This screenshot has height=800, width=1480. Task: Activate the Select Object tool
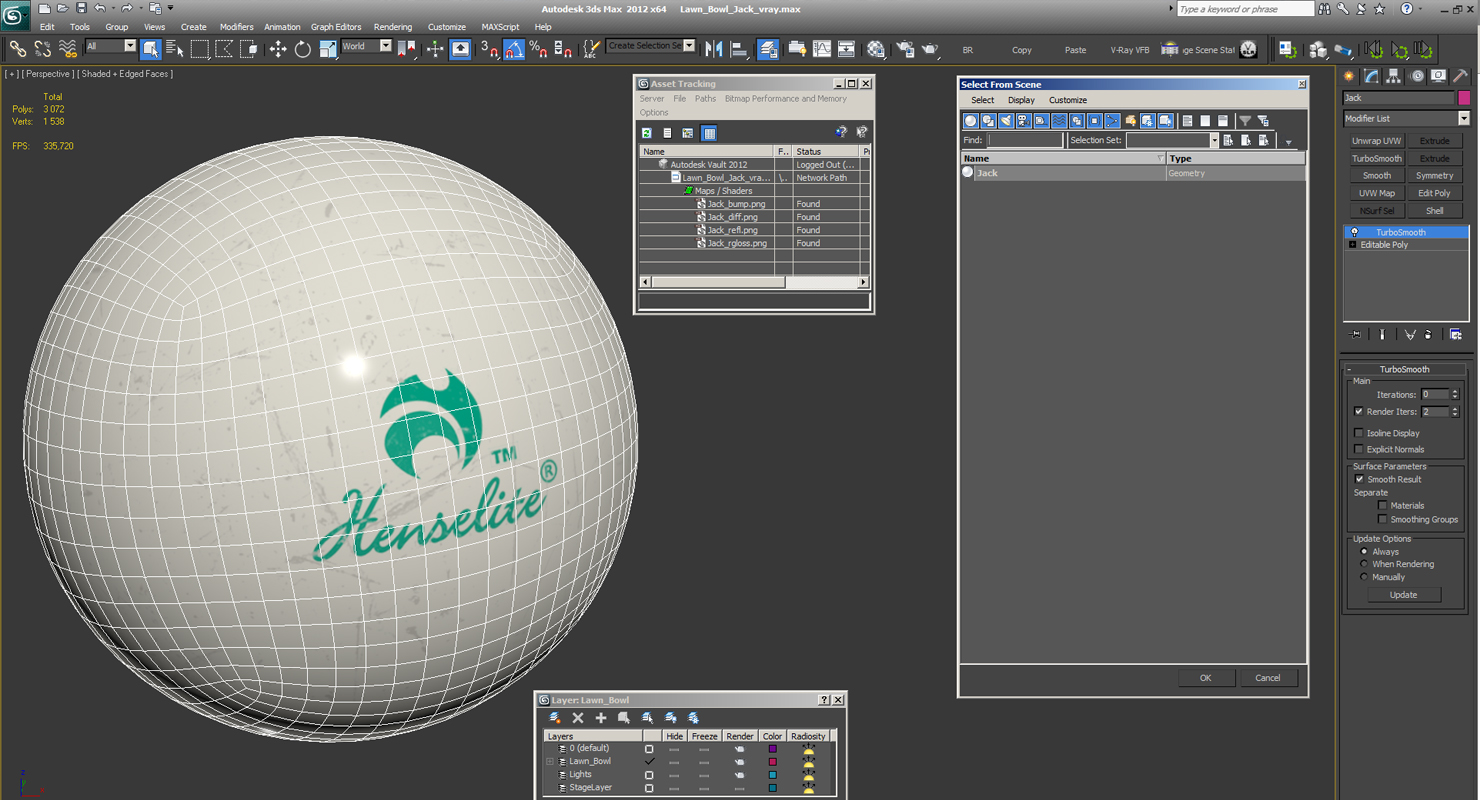pyautogui.click(x=151, y=49)
